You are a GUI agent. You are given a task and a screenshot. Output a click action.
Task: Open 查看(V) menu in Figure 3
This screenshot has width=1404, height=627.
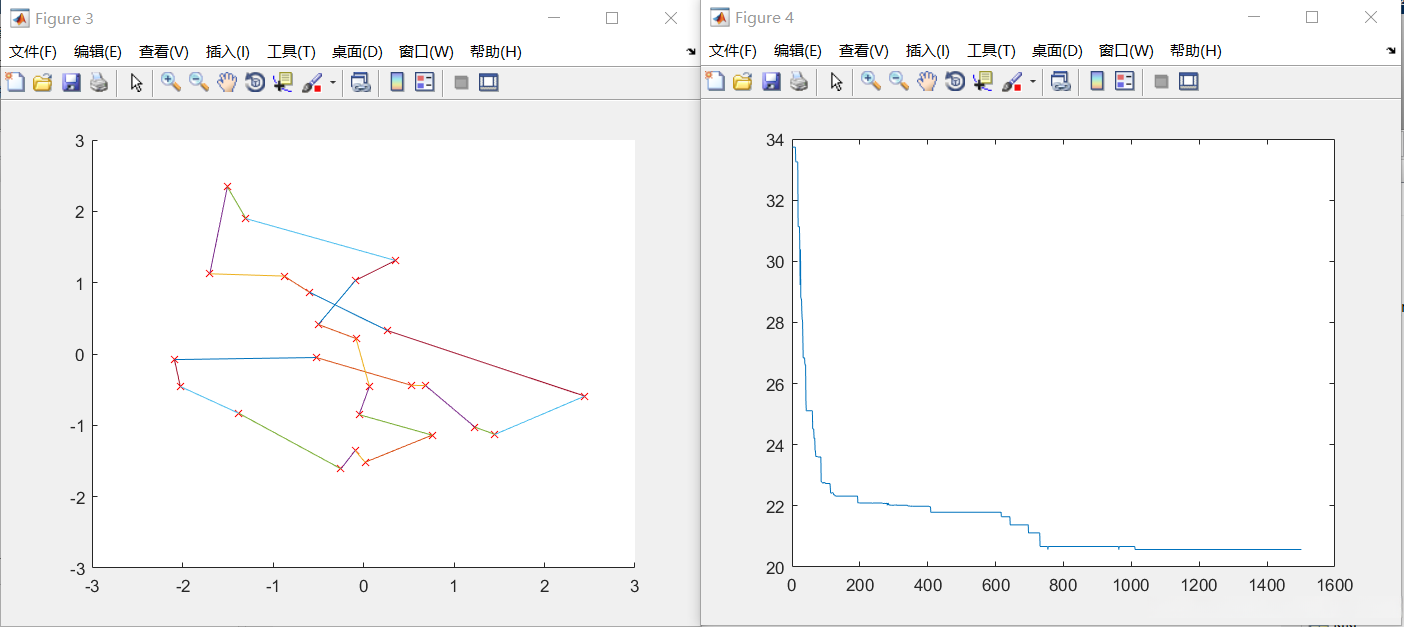pos(164,52)
